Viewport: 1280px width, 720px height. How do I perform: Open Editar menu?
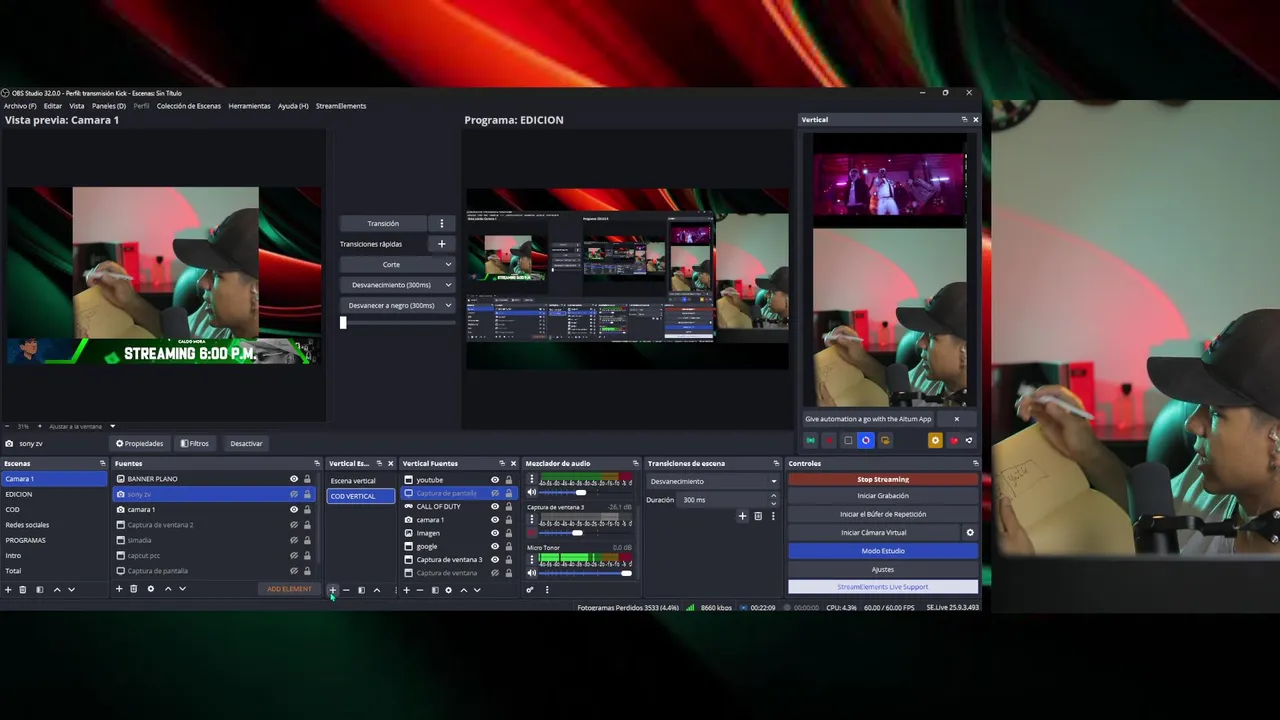pyautogui.click(x=53, y=106)
